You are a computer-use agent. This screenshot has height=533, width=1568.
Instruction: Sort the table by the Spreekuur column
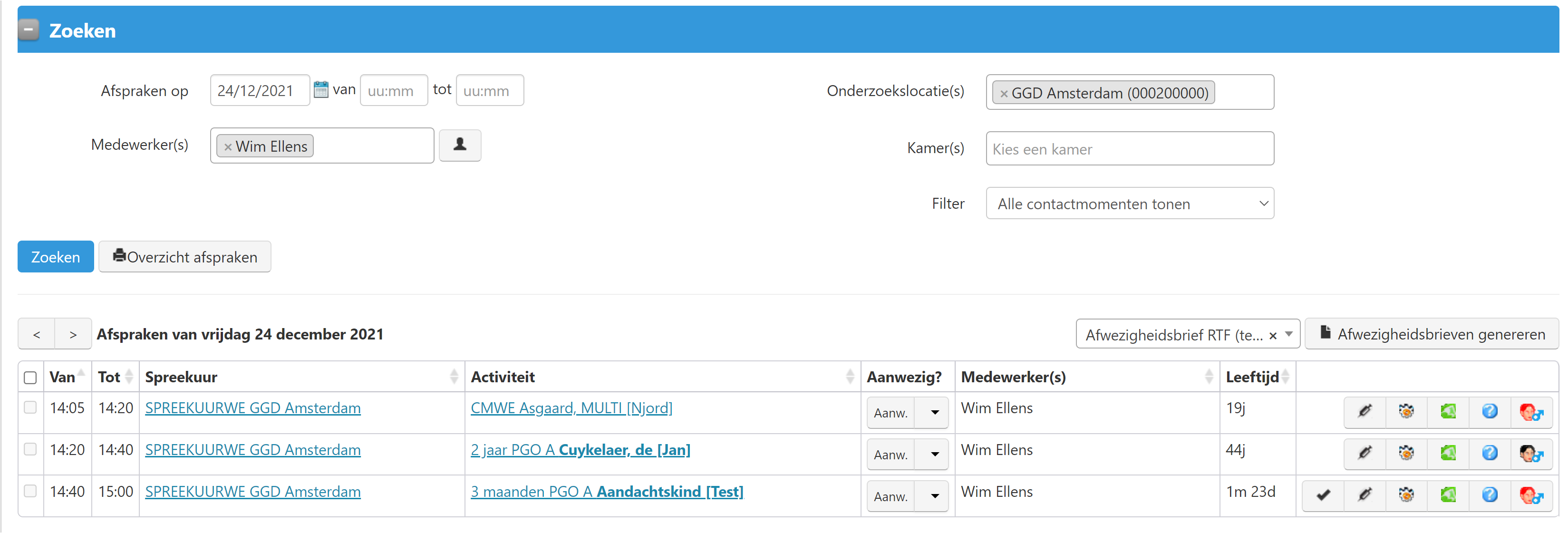(x=454, y=377)
